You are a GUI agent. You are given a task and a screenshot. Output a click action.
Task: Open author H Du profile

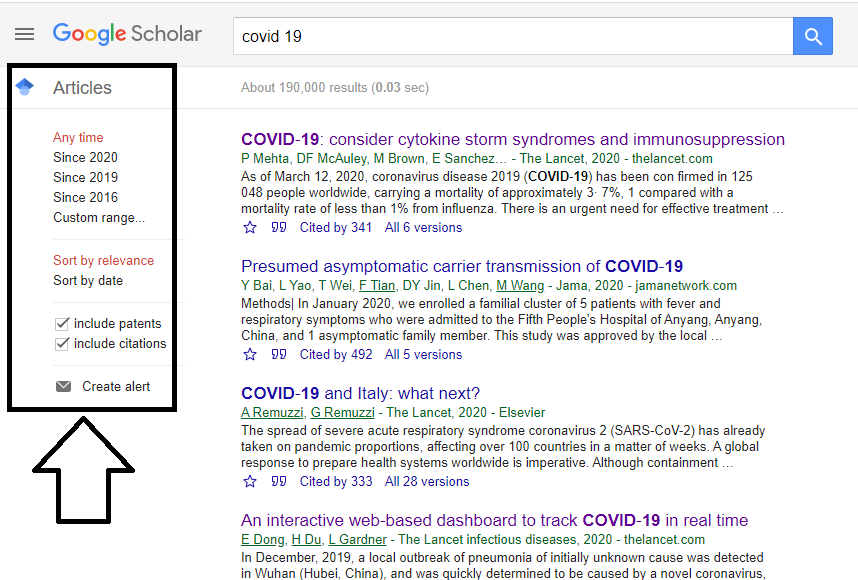(x=306, y=540)
